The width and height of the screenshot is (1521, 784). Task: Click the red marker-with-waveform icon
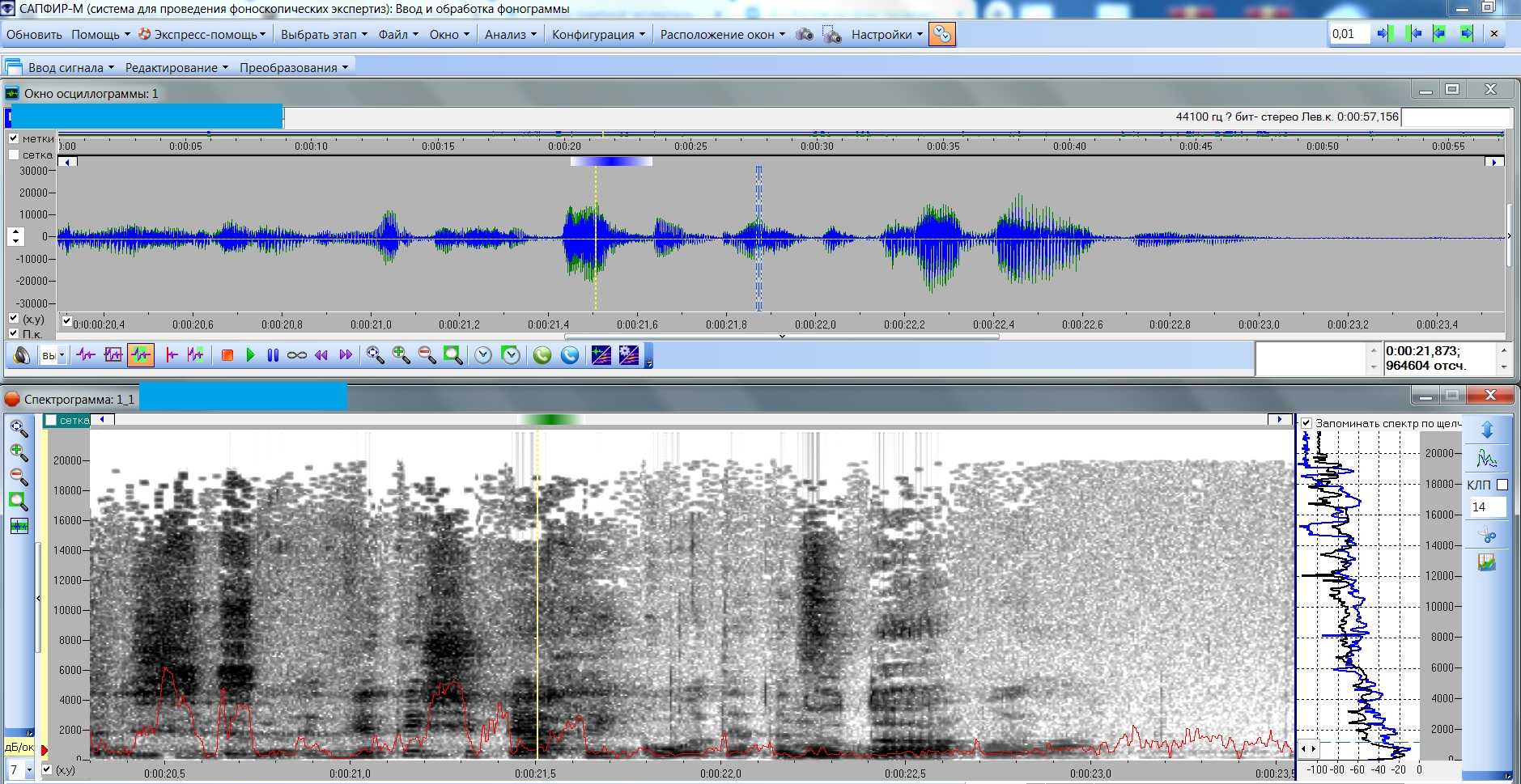click(x=171, y=355)
